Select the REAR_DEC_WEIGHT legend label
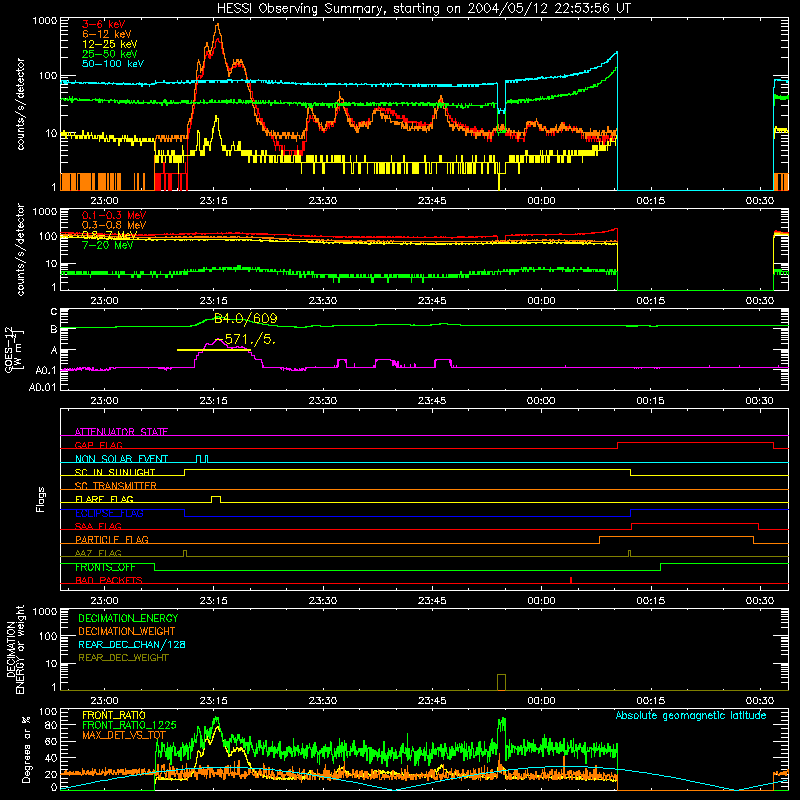This screenshot has width=800, height=800. point(123,658)
